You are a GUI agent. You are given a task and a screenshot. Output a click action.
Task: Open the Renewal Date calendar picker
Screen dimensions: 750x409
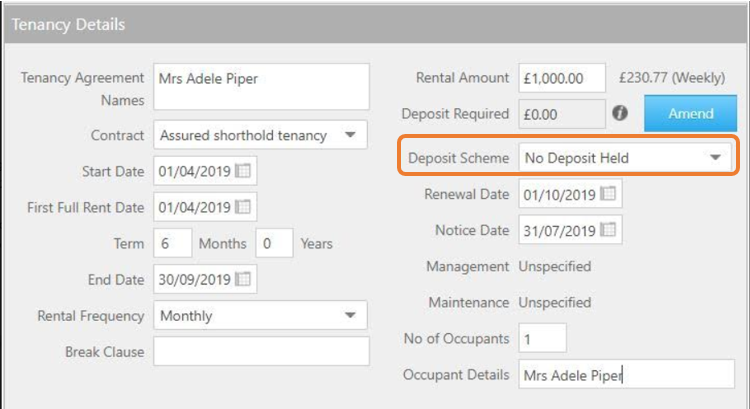(608, 194)
